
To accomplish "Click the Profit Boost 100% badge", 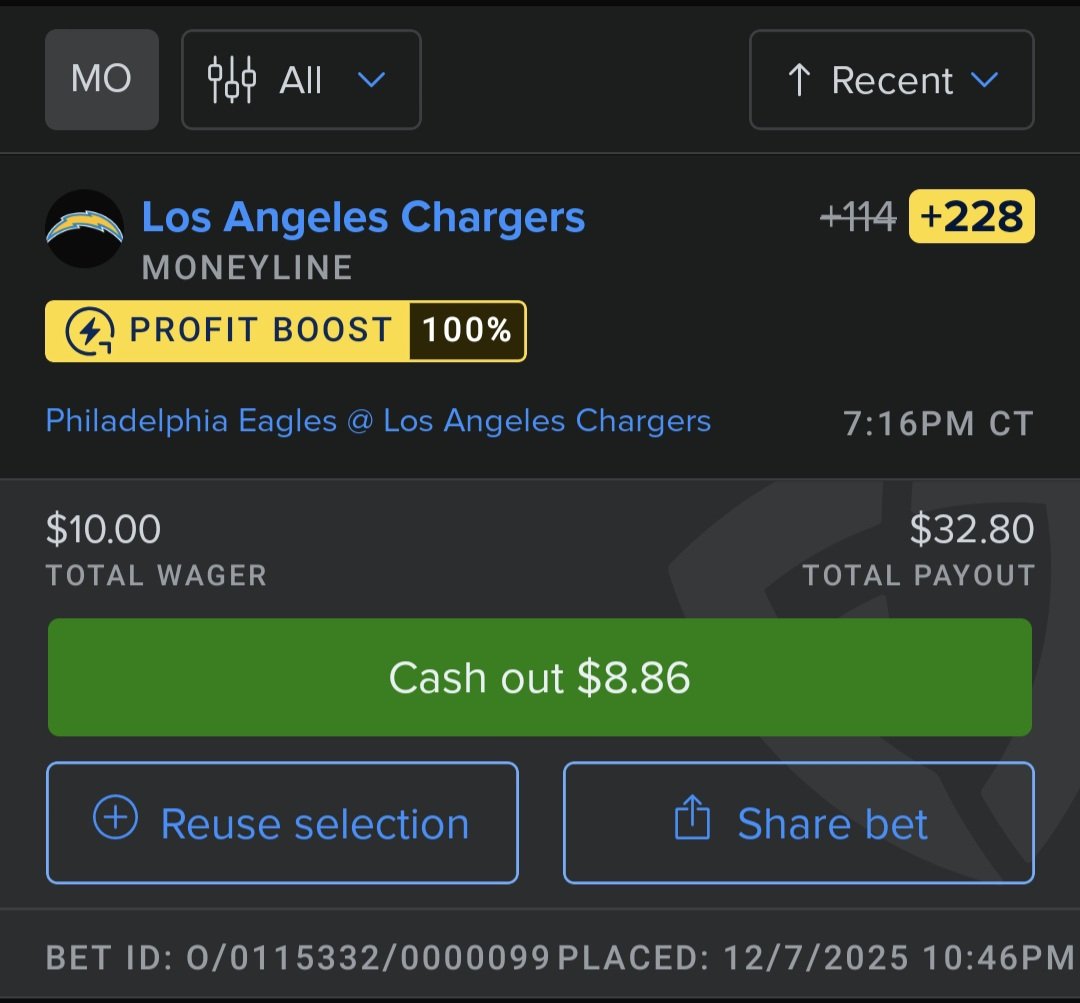I will click(286, 331).
